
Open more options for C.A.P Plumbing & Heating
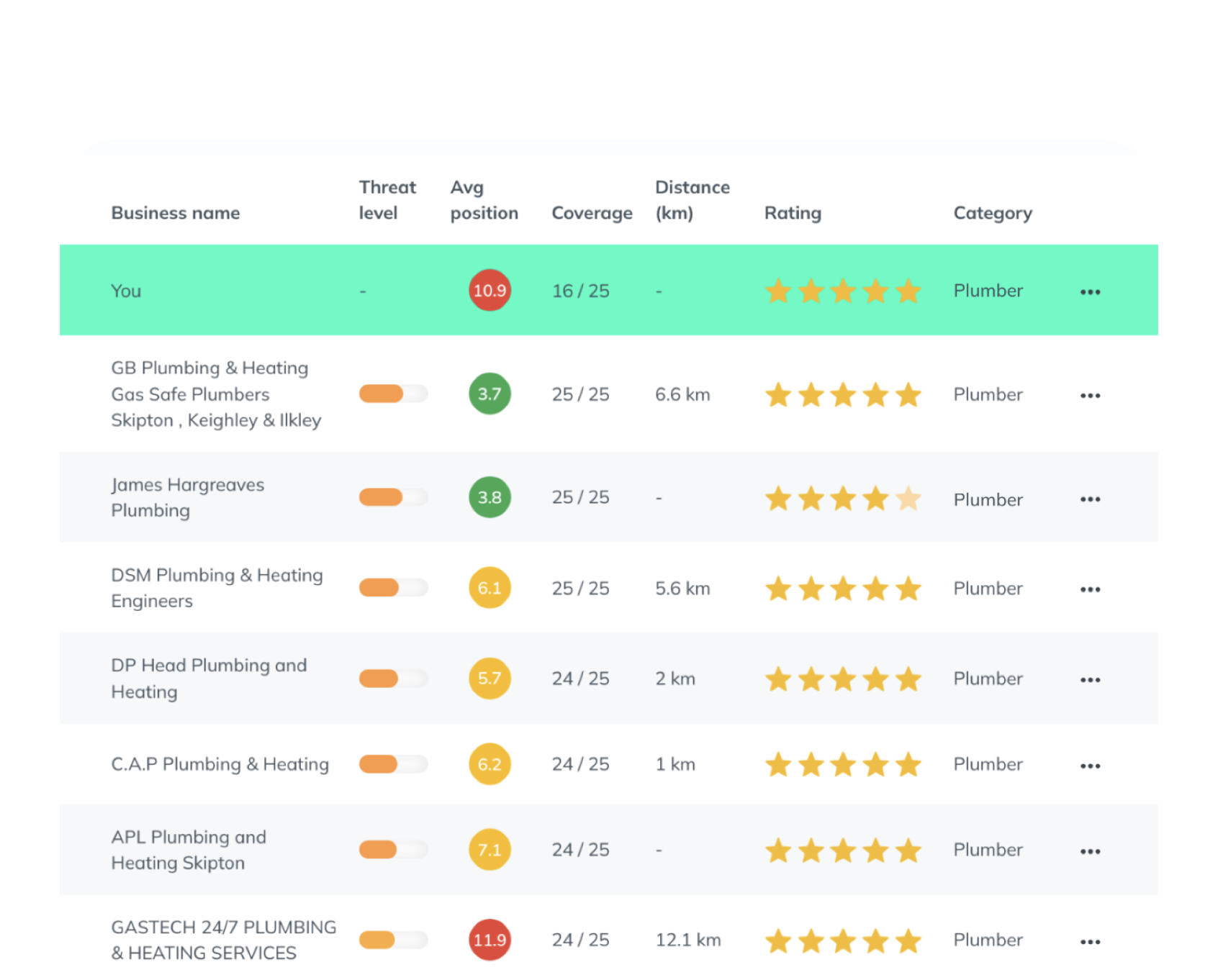1090,766
